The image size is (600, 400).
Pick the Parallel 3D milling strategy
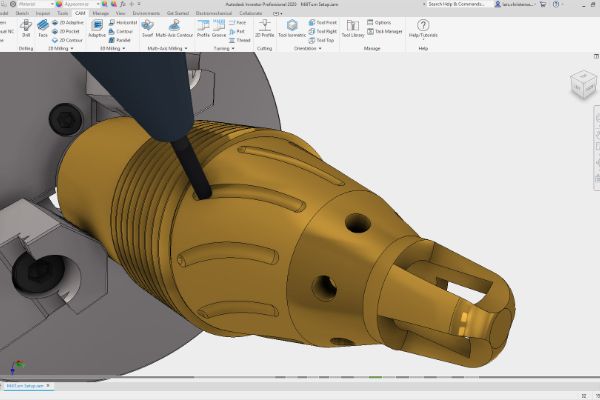coord(120,40)
